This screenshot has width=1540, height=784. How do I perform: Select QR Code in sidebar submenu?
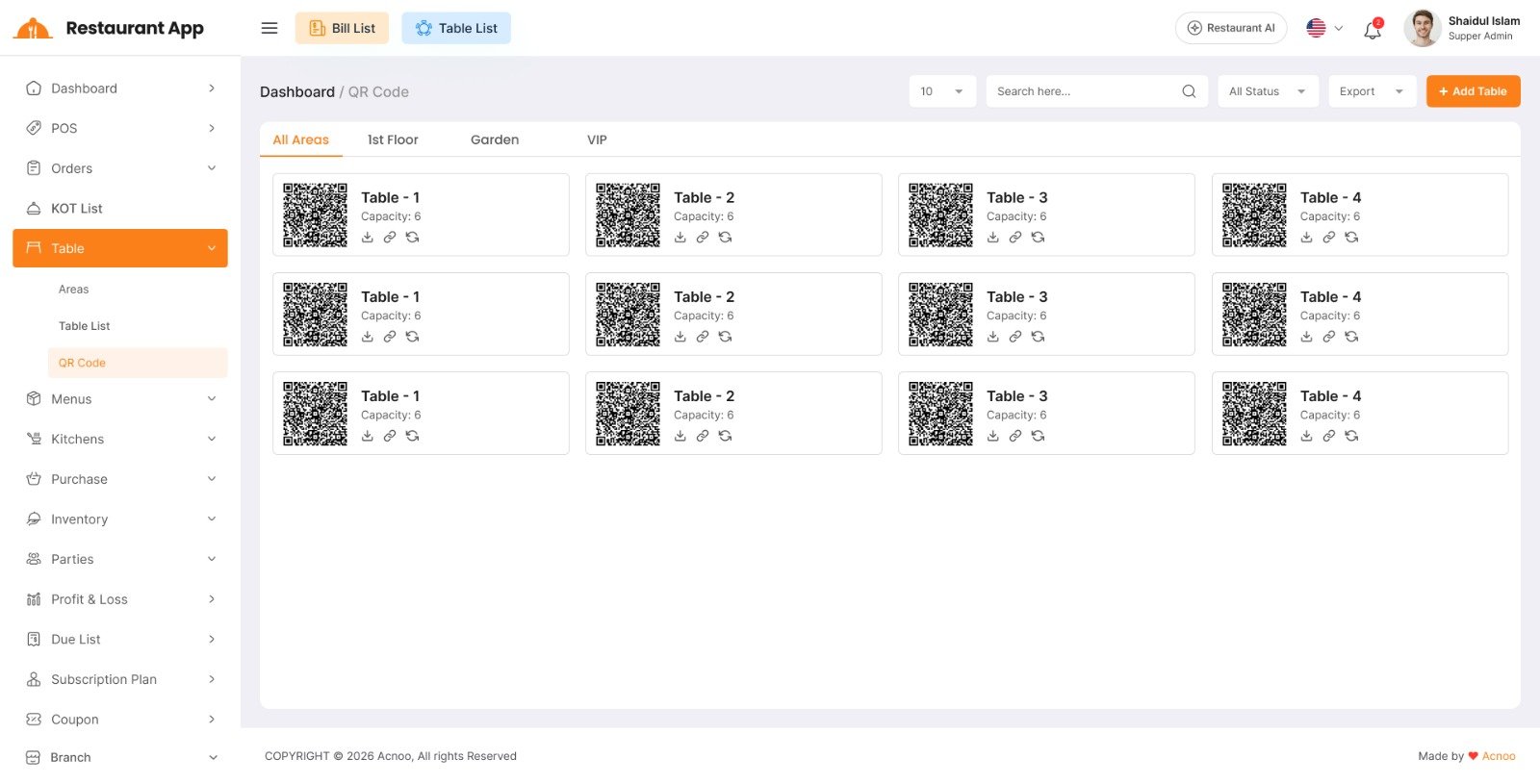click(138, 363)
